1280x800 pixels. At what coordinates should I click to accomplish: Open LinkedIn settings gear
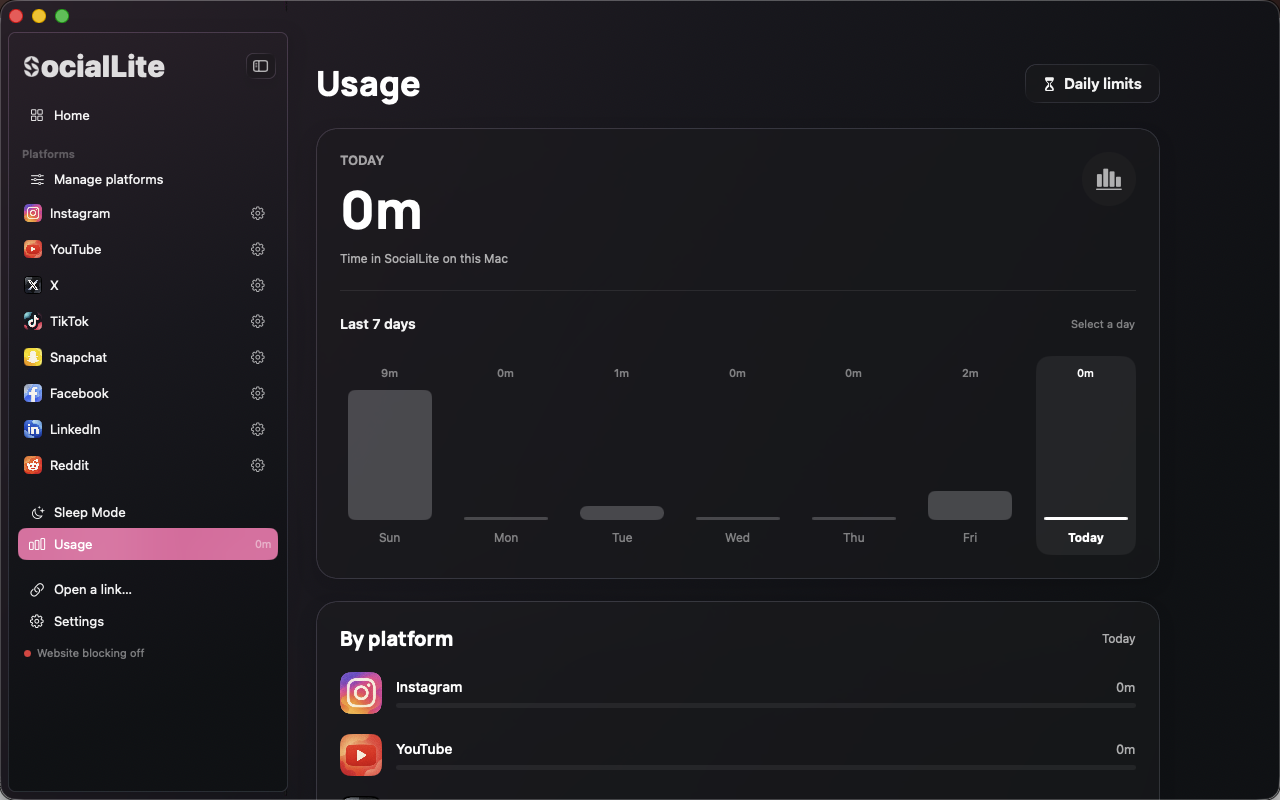coord(258,429)
